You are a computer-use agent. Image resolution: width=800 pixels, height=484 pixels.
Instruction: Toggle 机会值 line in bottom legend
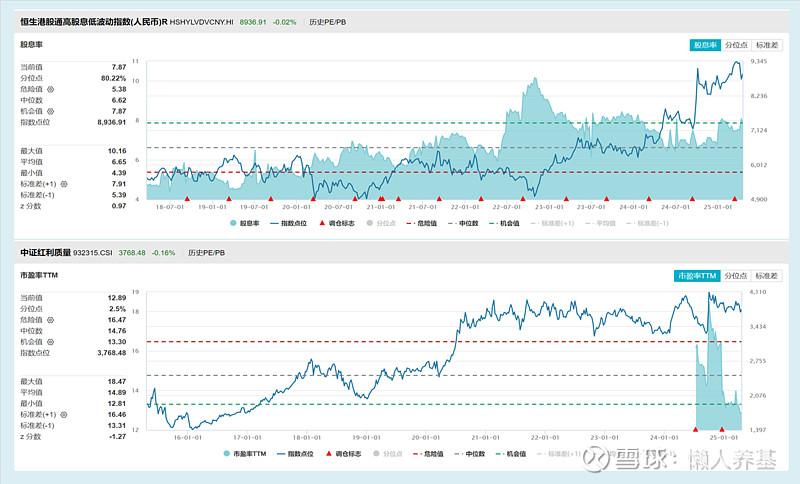click(511, 453)
